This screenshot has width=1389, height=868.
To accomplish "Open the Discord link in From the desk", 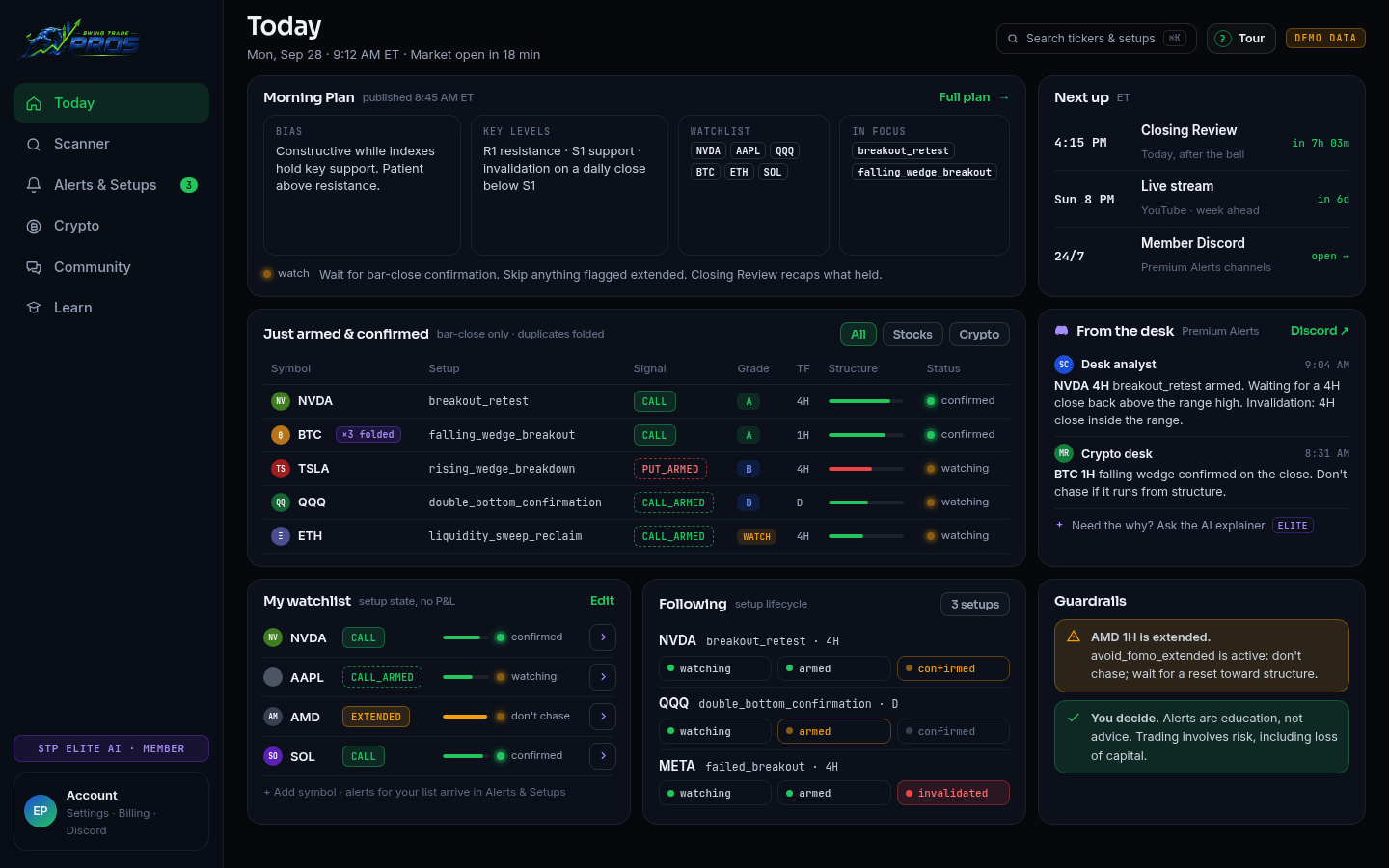I will [1320, 331].
